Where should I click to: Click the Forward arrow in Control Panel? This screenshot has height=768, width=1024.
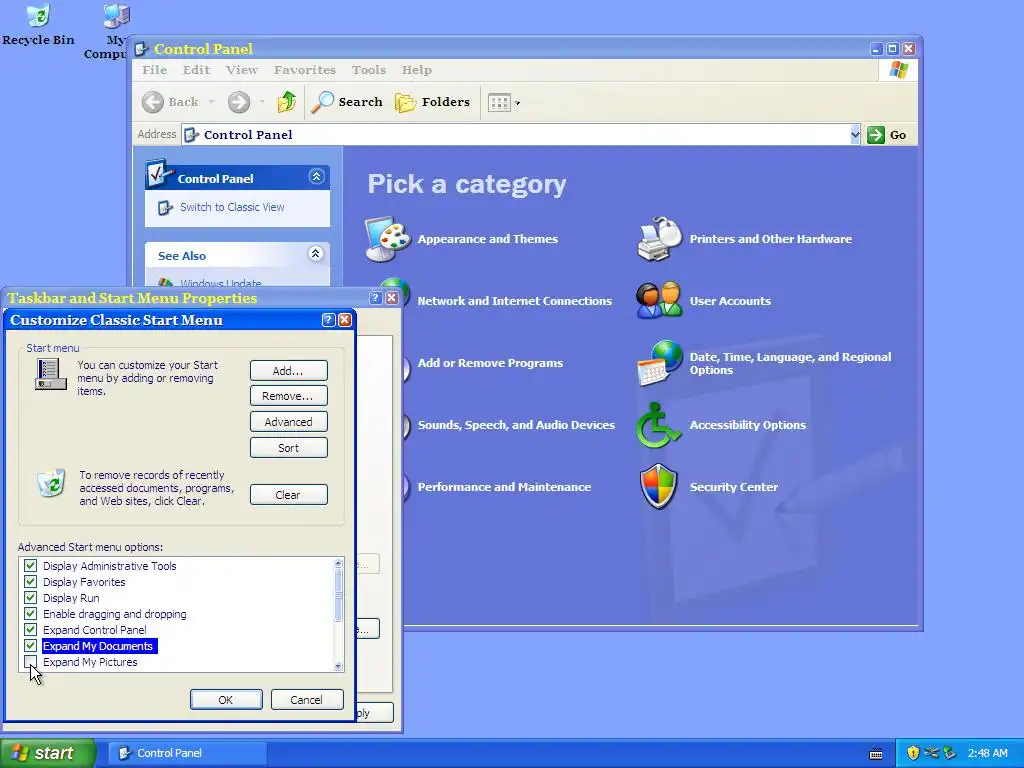(239, 102)
